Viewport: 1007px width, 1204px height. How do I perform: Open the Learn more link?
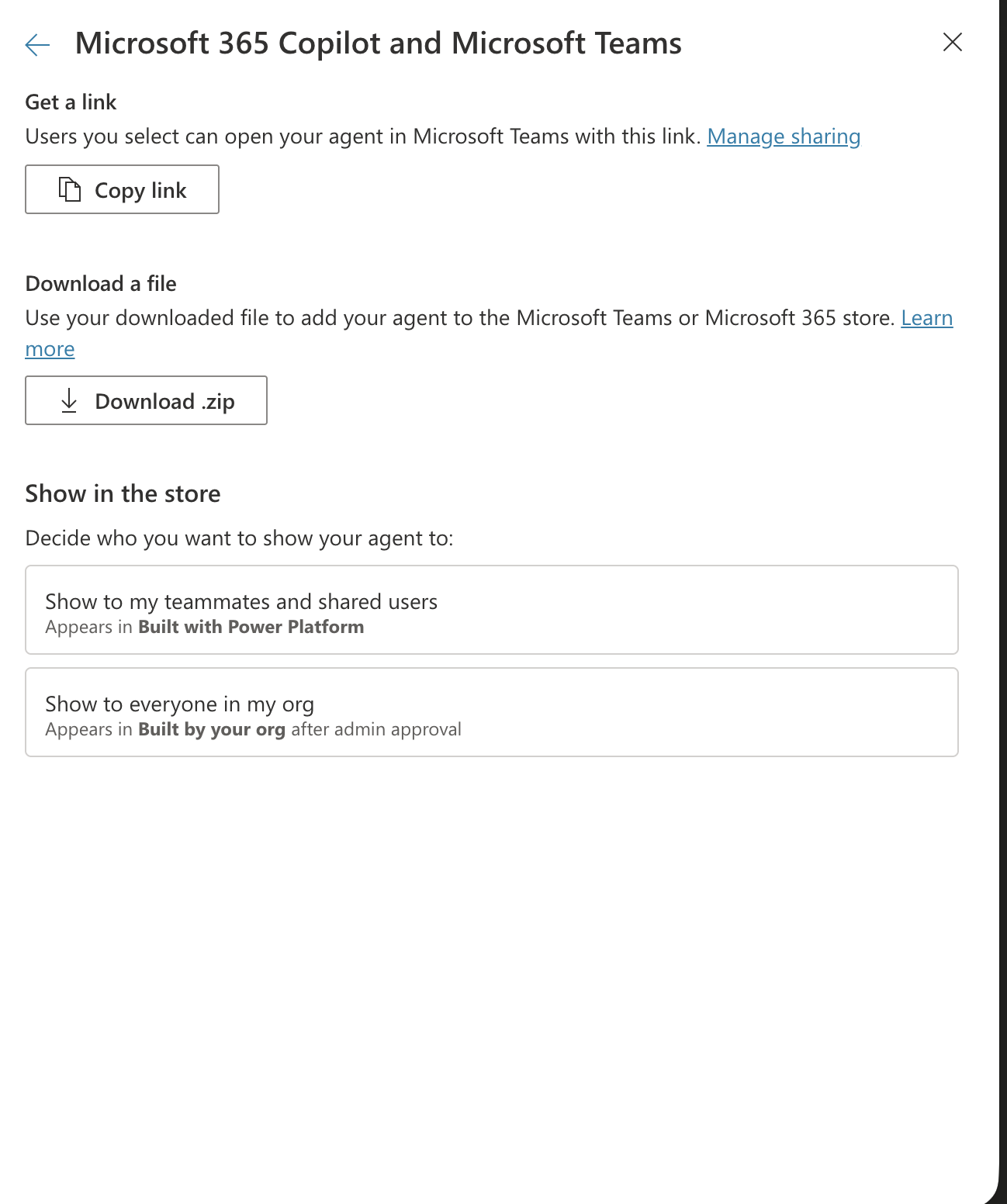click(927, 318)
